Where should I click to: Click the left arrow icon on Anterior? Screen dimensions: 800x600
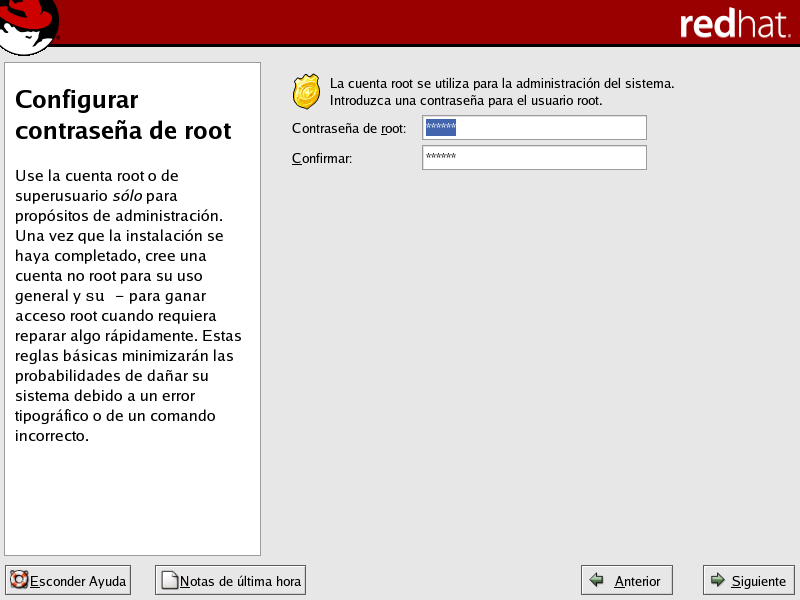[597, 580]
